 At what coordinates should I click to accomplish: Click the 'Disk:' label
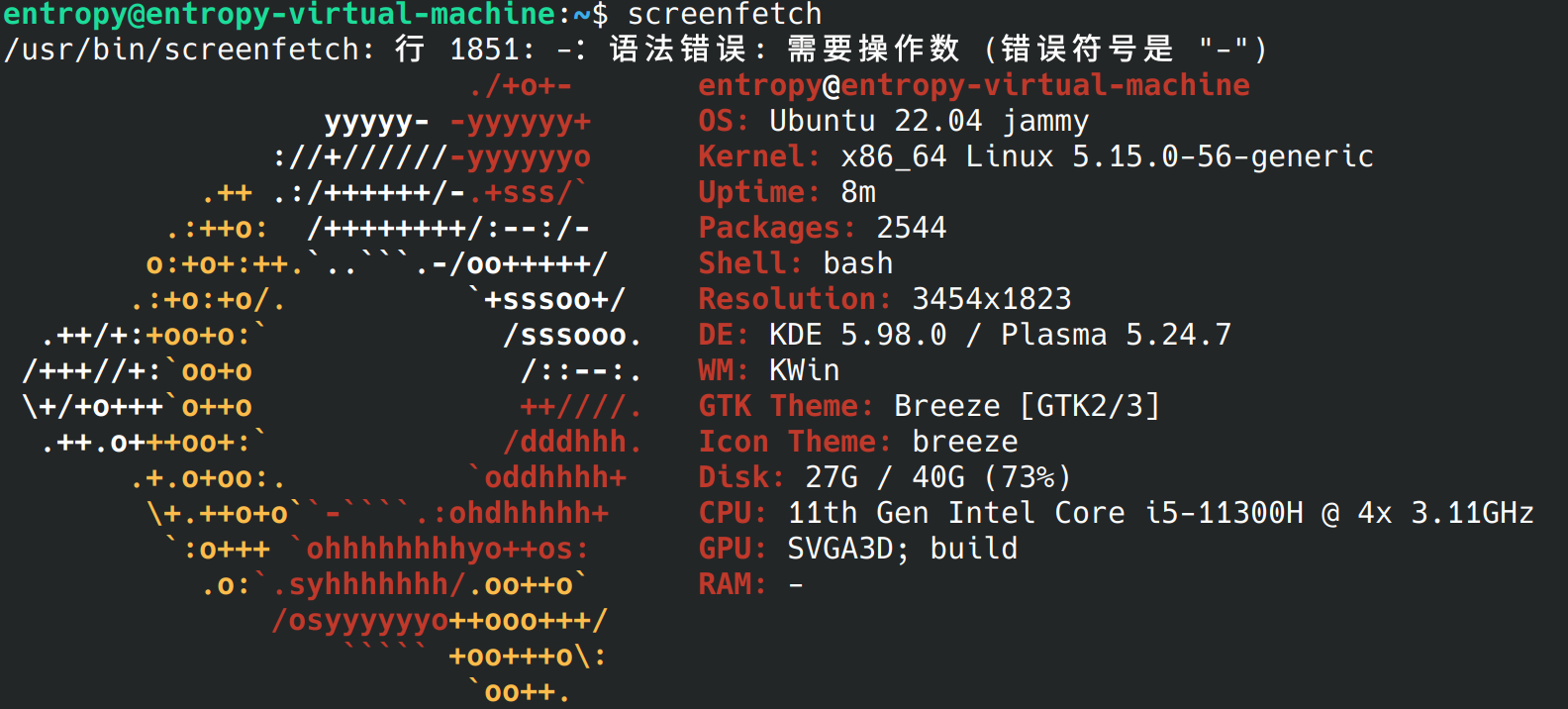[741, 477]
